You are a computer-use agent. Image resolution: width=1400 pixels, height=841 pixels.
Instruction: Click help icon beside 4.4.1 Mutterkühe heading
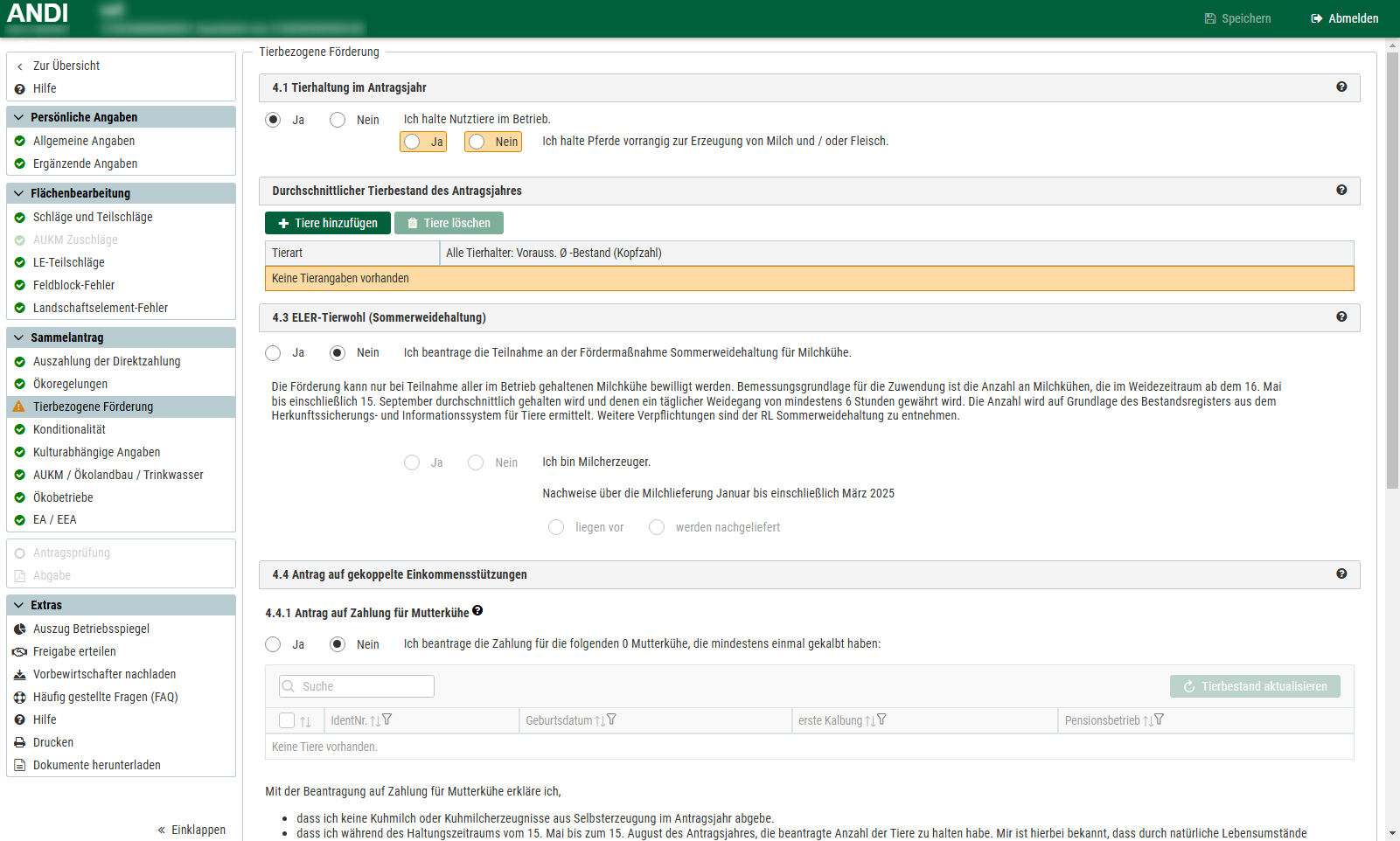point(477,611)
